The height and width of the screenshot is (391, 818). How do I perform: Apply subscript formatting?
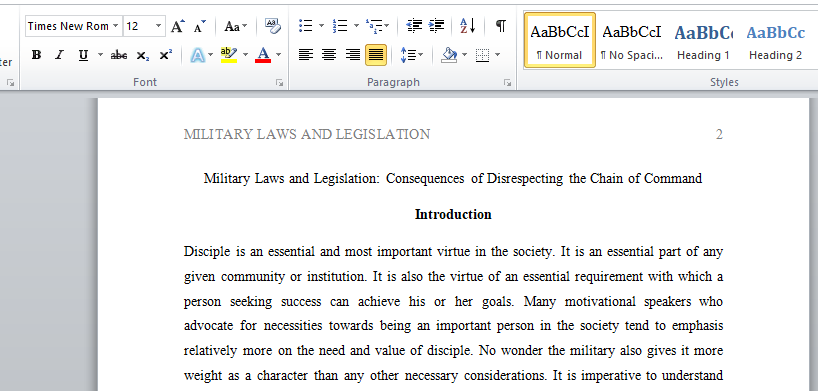(x=142, y=55)
